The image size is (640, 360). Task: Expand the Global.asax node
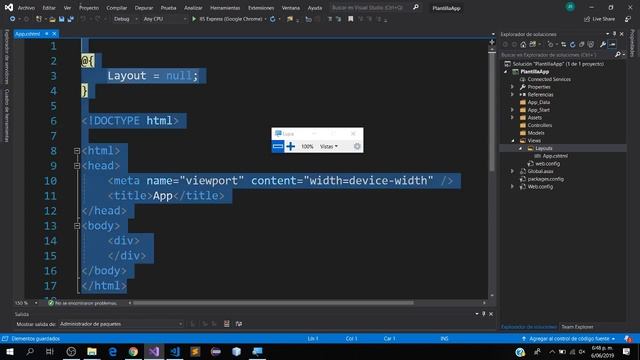(513, 171)
